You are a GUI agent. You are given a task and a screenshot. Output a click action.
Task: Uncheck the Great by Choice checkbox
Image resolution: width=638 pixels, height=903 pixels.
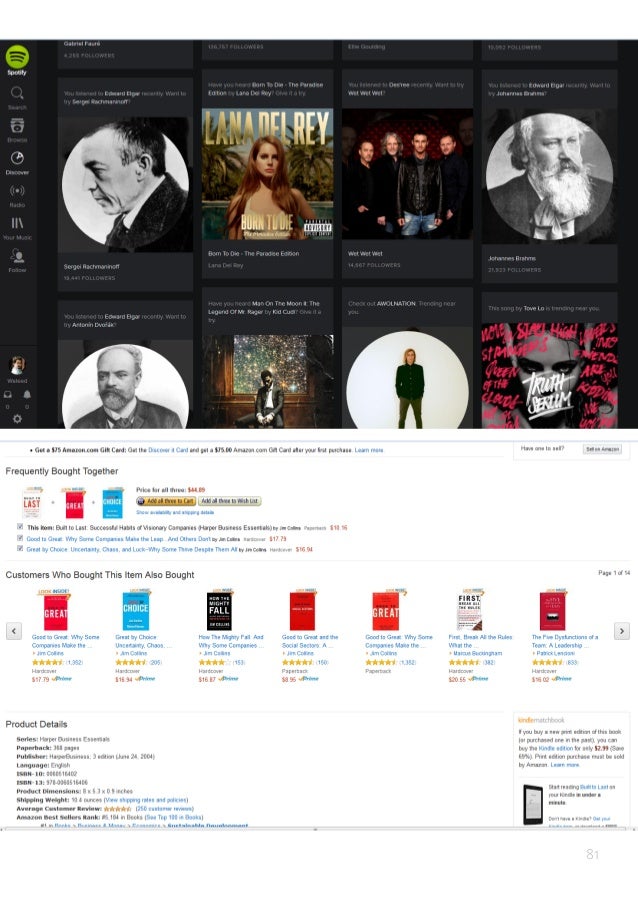click(x=20, y=548)
